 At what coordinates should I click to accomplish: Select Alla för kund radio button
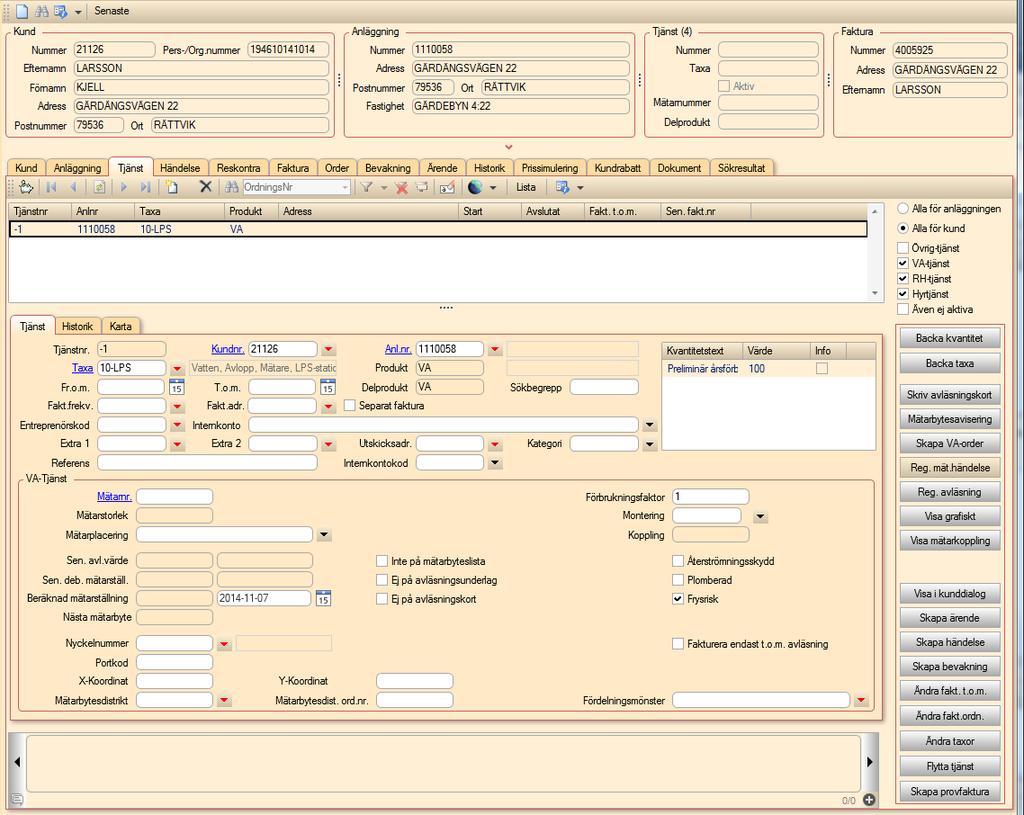pos(903,228)
